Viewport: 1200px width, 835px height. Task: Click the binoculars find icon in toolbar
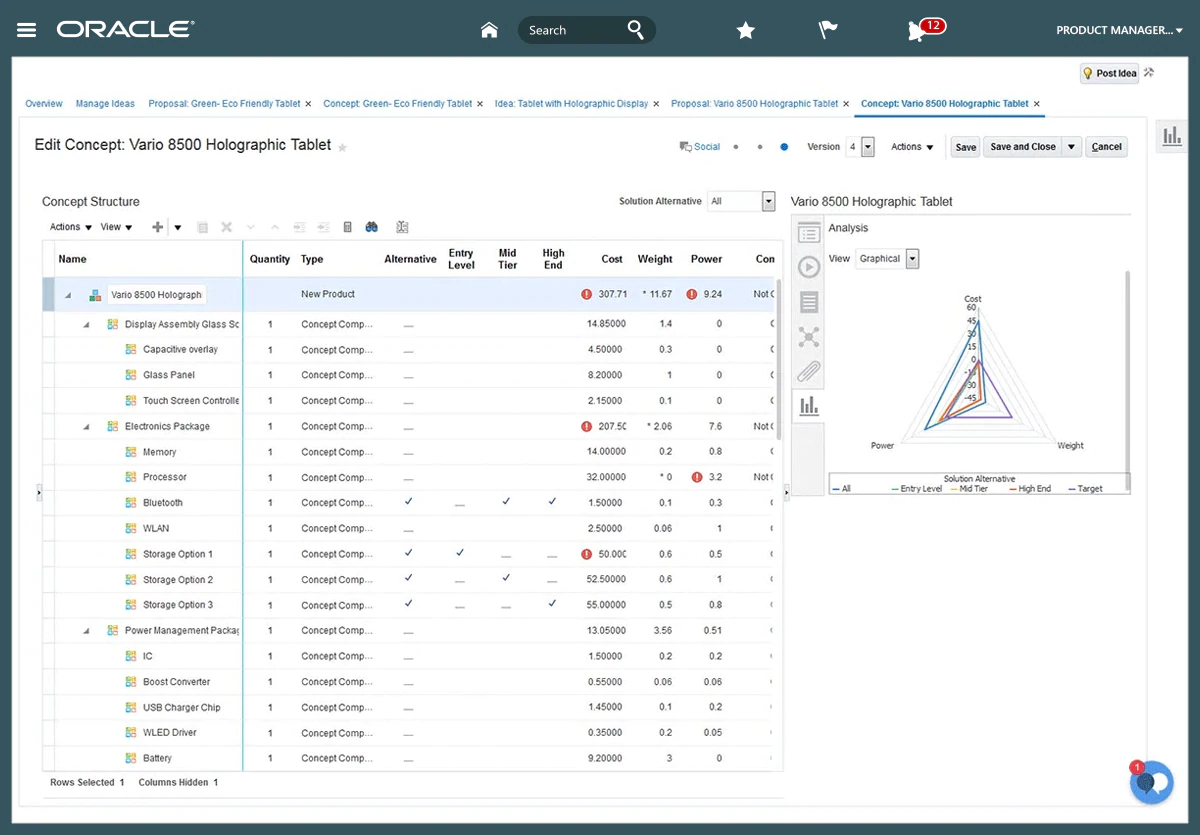(x=371, y=227)
